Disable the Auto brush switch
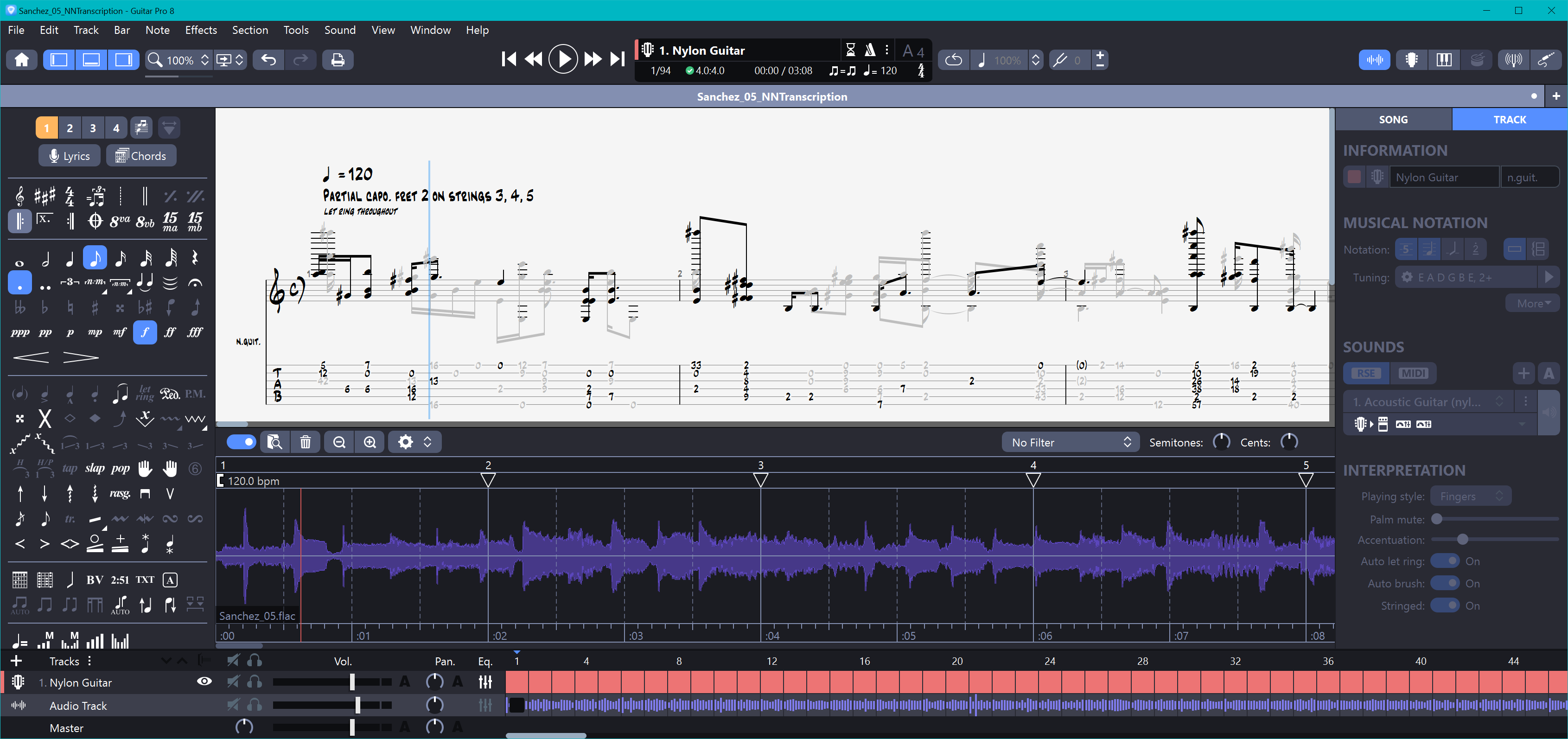Screen dimensions: 1568x739 1444,583
